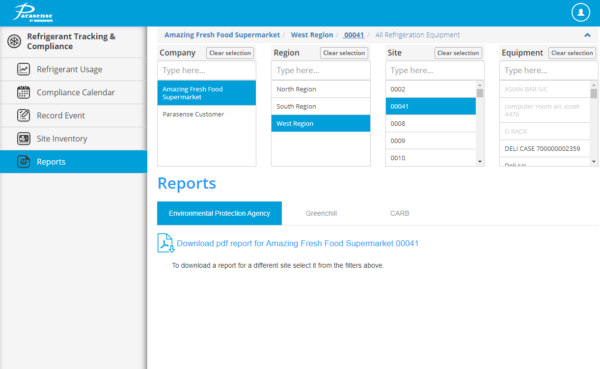Clear the Region selection
Screen dimensions: 600x369
click(x=344, y=53)
